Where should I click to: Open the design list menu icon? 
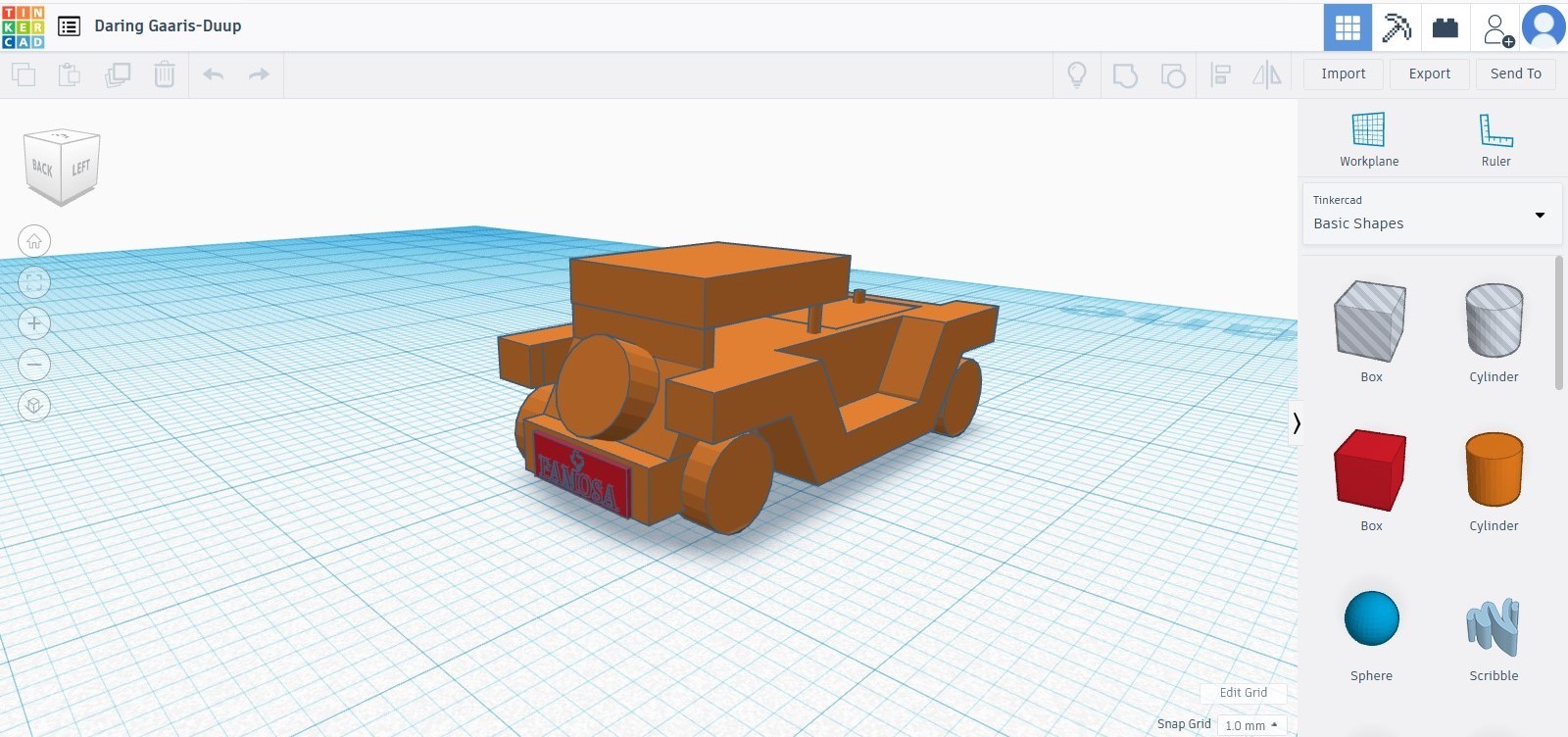[x=69, y=26]
